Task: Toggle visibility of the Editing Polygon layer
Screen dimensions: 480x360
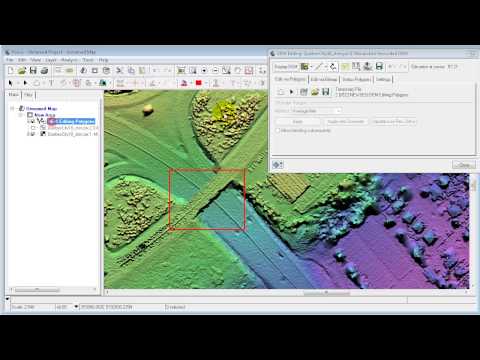Action: coord(33,121)
